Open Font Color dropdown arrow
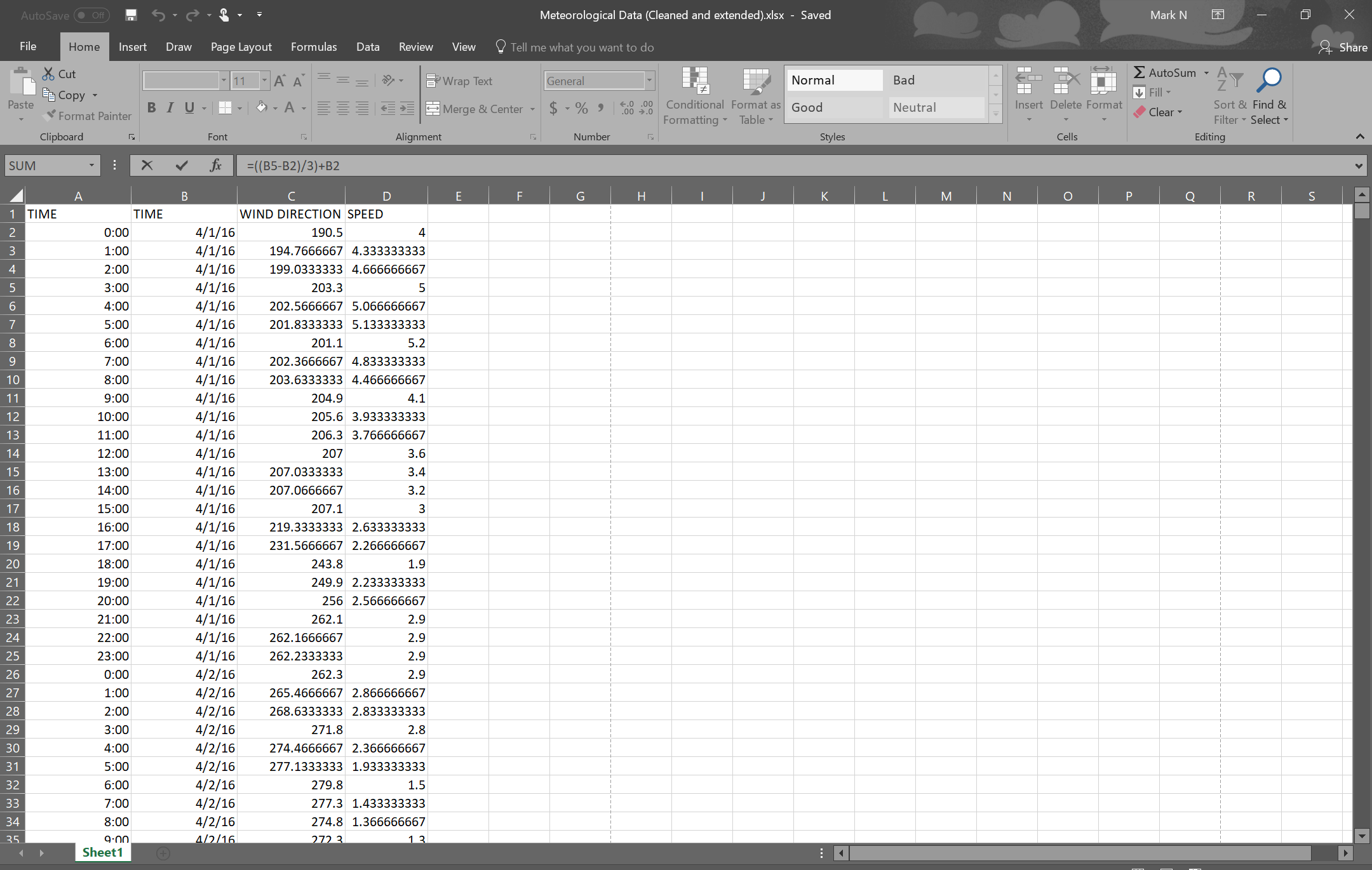Screen dimensions: 1372x870 304,109
